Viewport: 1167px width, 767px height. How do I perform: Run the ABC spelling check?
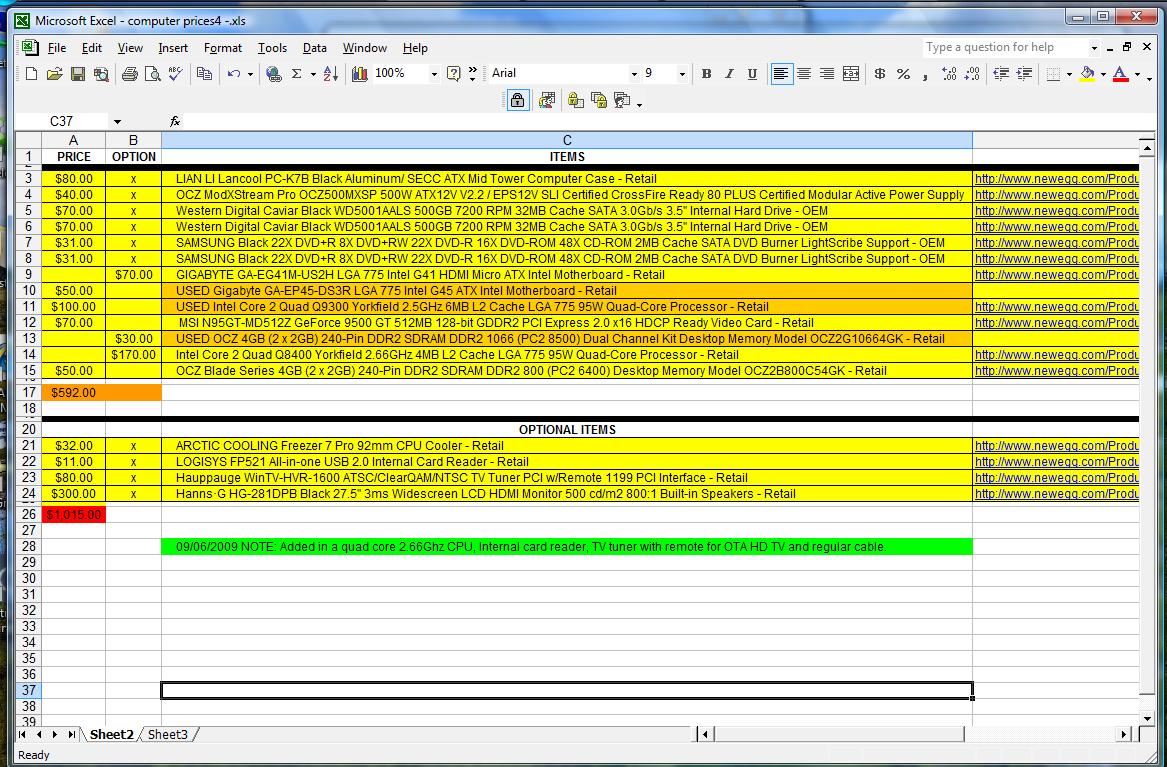tap(176, 74)
